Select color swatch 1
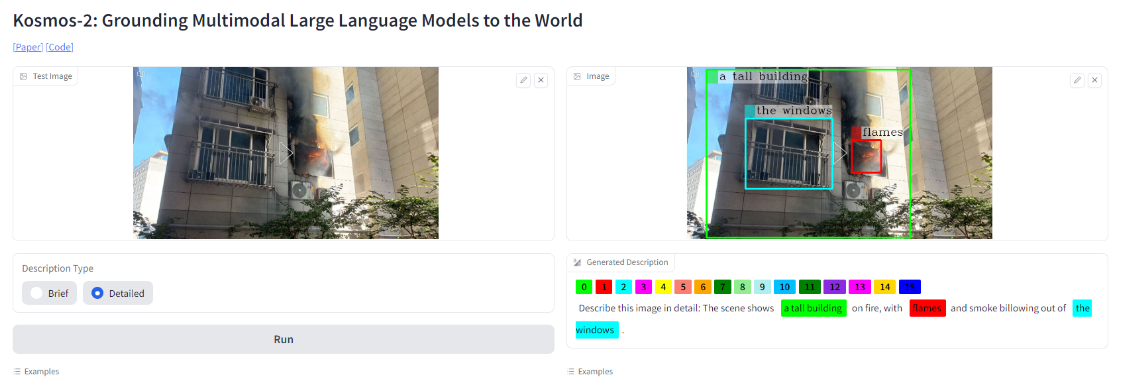The width and height of the screenshot is (1138, 387). (605, 287)
